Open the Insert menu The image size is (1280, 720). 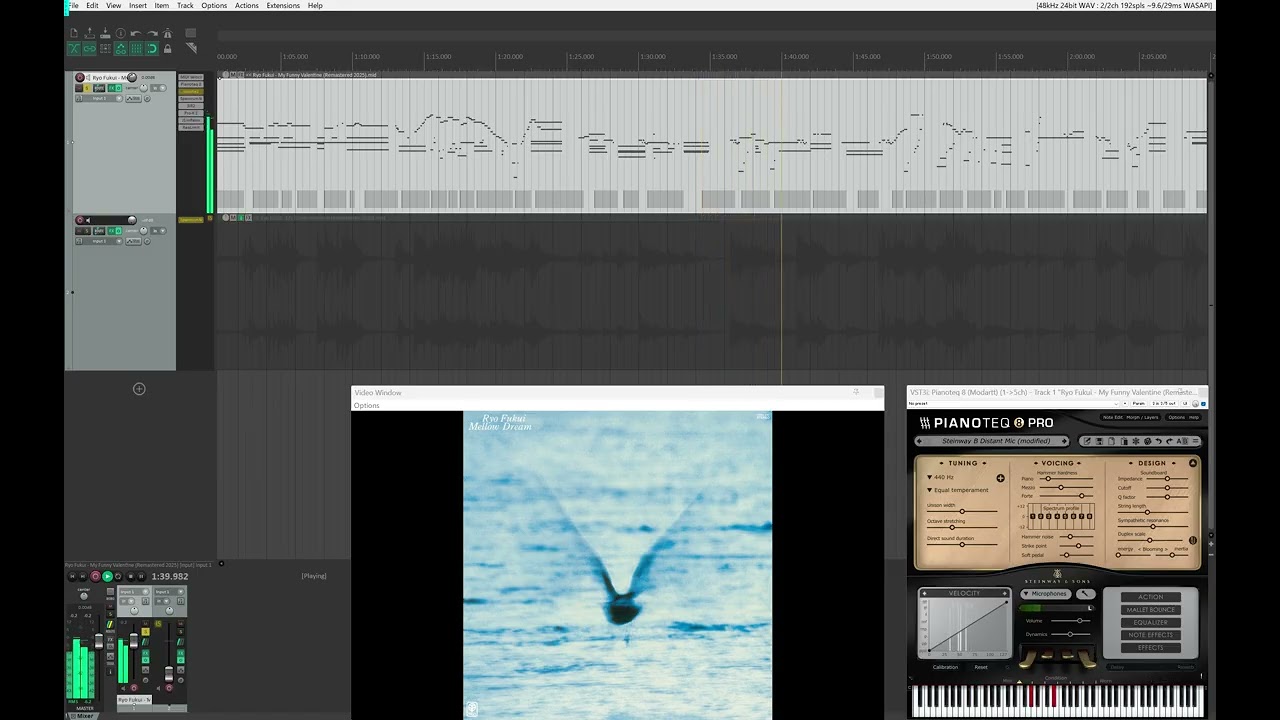(138, 6)
